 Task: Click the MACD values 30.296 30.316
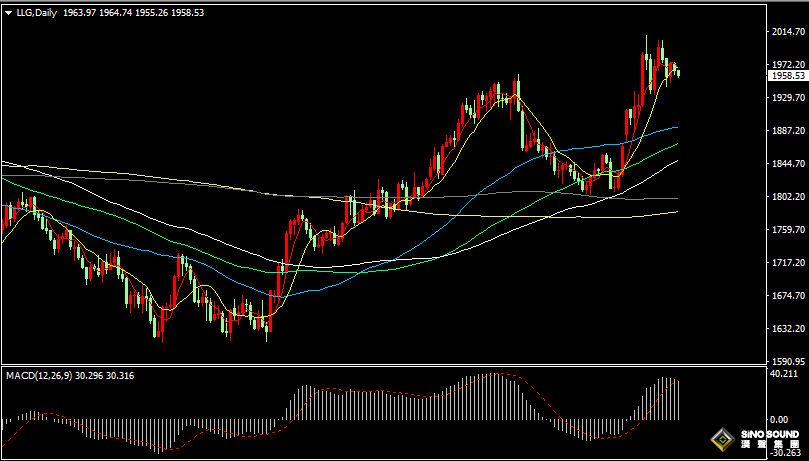pyautogui.click(x=105, y=376)
